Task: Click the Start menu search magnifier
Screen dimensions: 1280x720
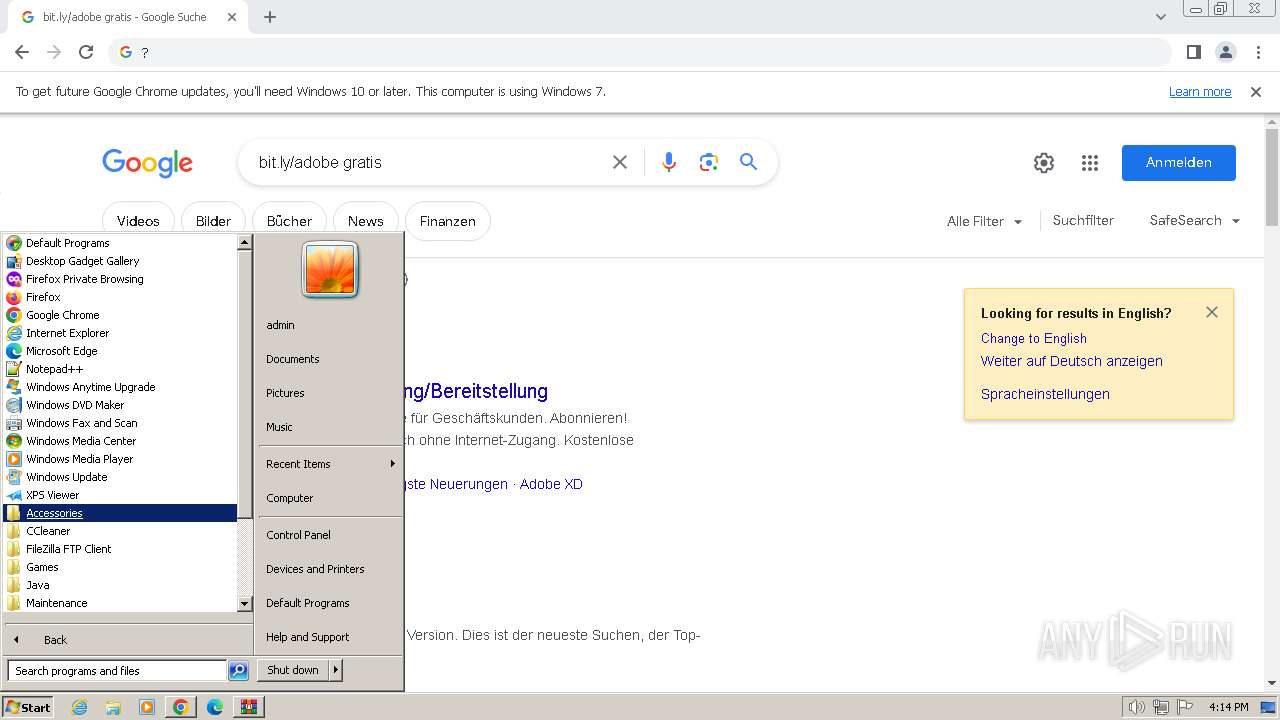Action: 238,671
